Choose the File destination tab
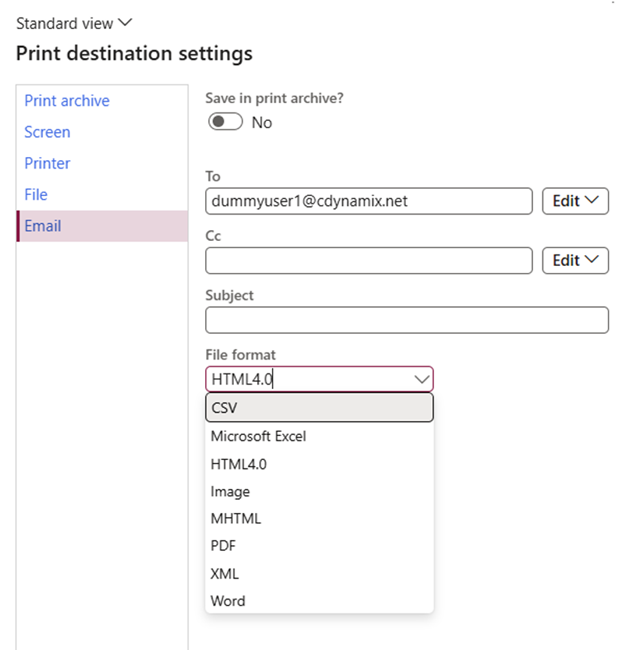Image resolution: width=624 pixels, height=650 pixels. point(36,194)
